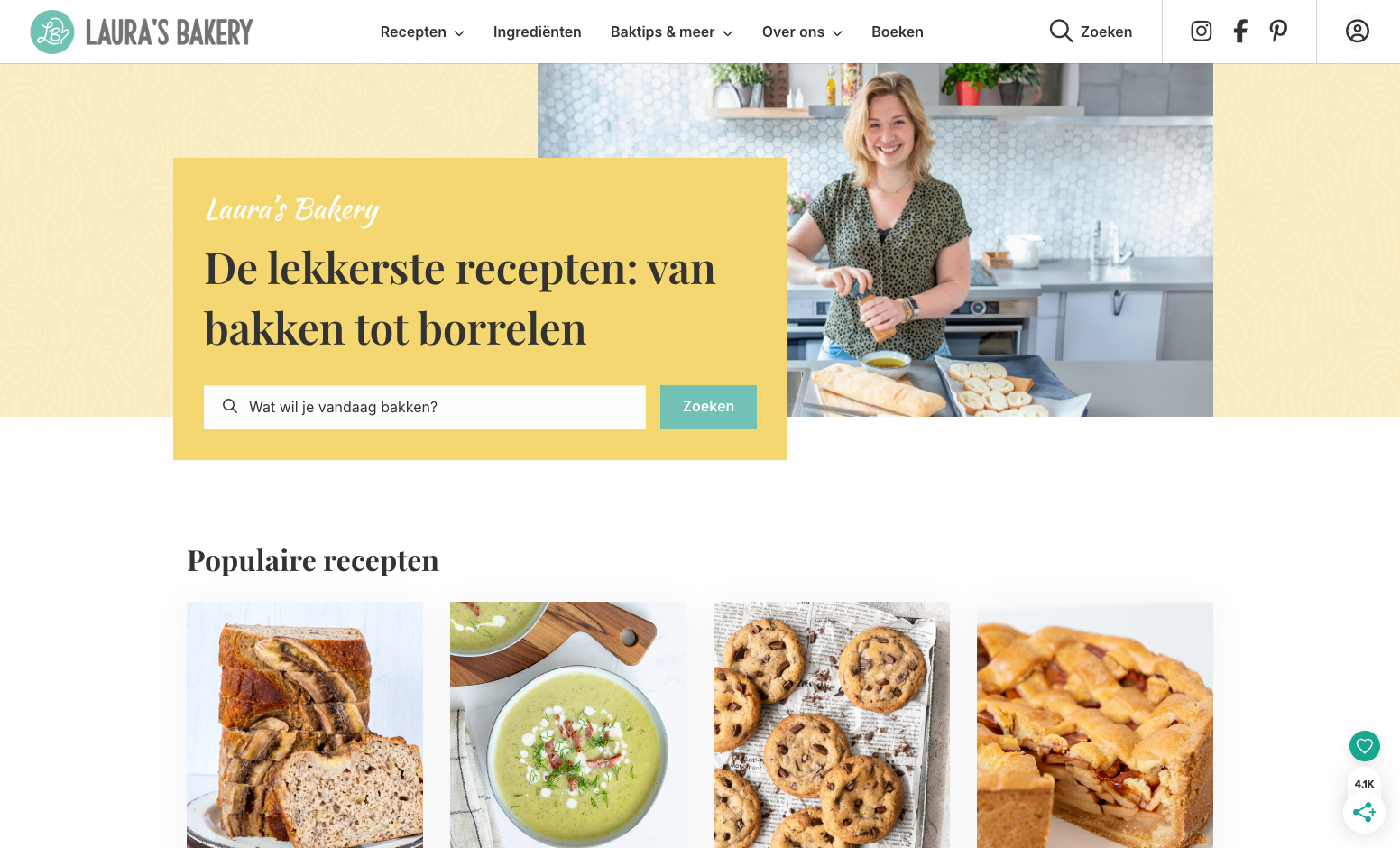Tap the green heart save icon
The width and height of the screenshot is (1400, 848).
(1364, 746)
